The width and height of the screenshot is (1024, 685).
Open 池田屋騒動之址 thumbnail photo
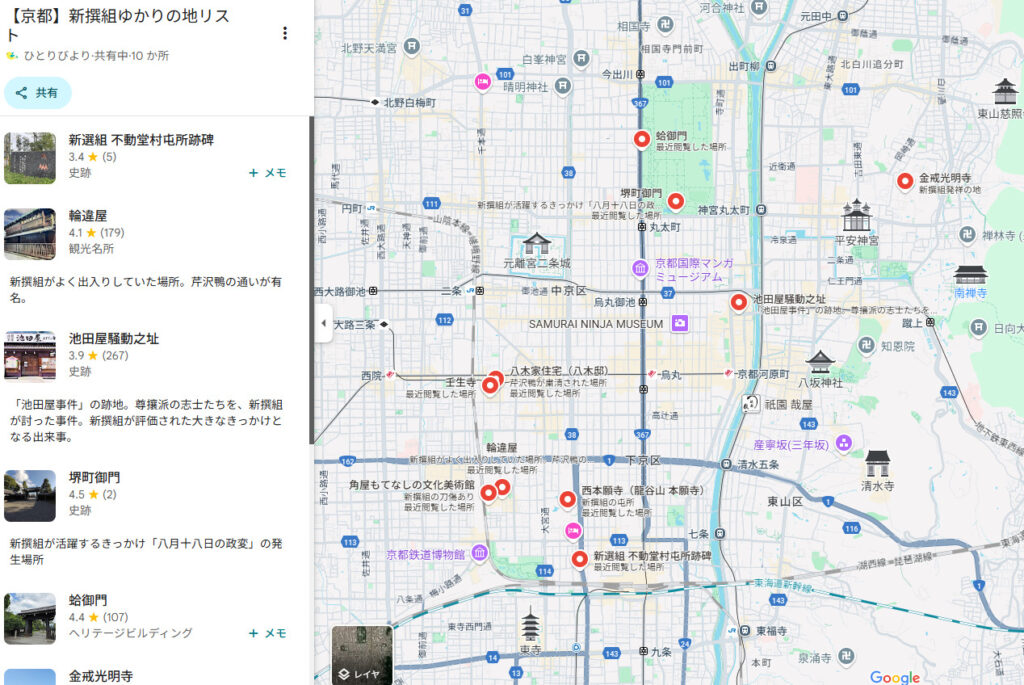point(29,355)
